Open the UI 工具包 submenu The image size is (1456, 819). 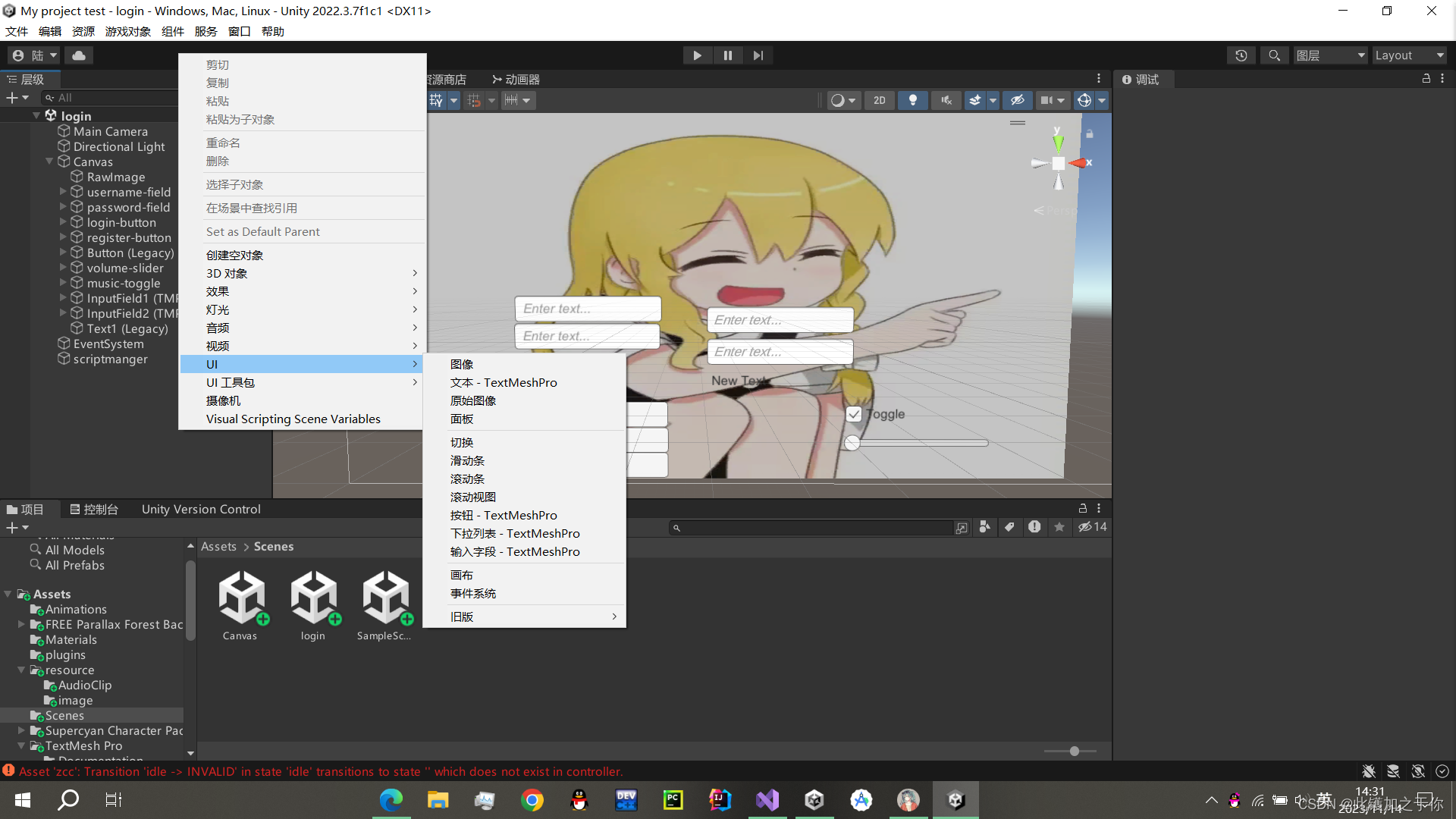(302, 383)
